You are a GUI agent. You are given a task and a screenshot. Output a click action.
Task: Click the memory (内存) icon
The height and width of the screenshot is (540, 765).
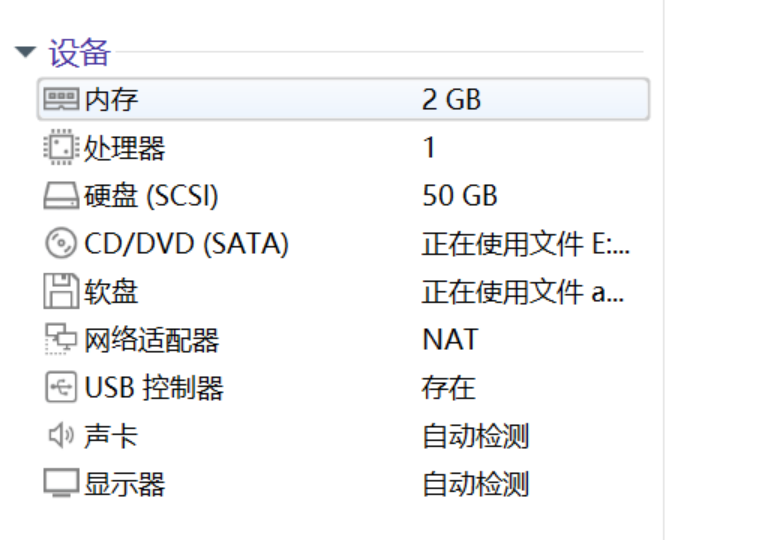62,100
